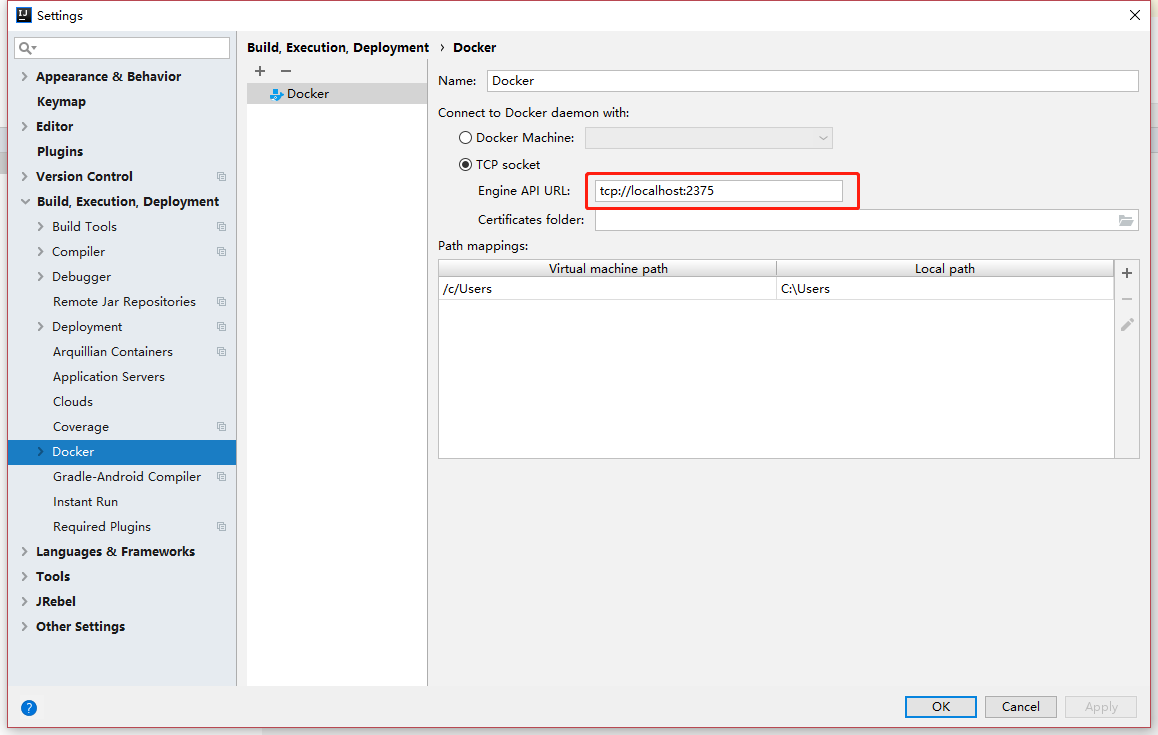
Task: Open Coverage settings
Action: pyautogui.click(x=80, y=427)
